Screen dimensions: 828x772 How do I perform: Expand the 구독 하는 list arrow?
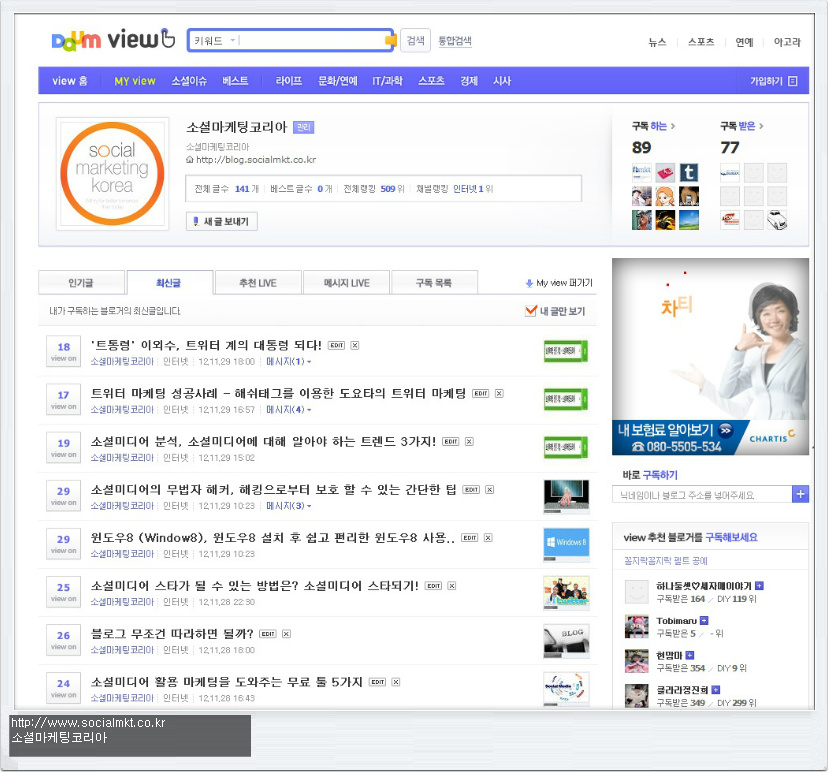click(673, 126)
